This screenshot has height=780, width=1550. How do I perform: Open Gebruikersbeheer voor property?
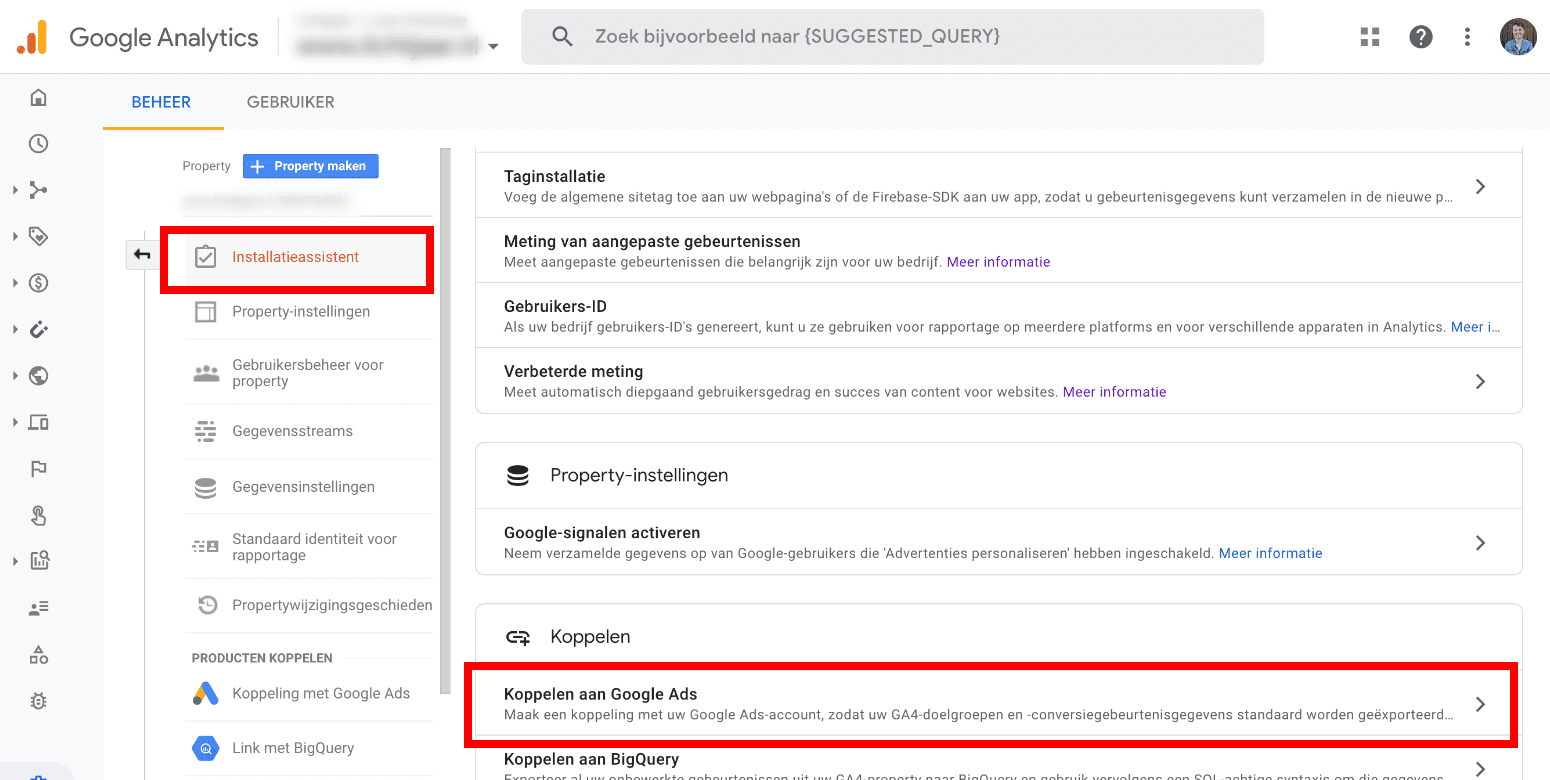click(309, 373)
